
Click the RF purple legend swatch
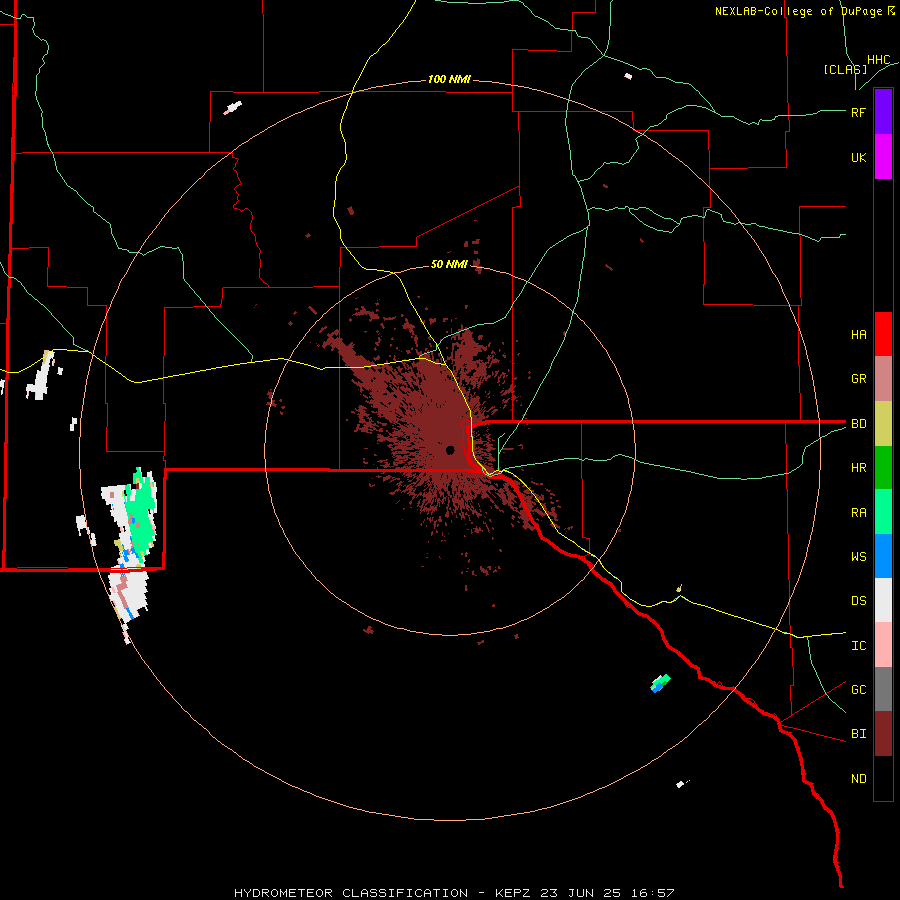point(883,112)
